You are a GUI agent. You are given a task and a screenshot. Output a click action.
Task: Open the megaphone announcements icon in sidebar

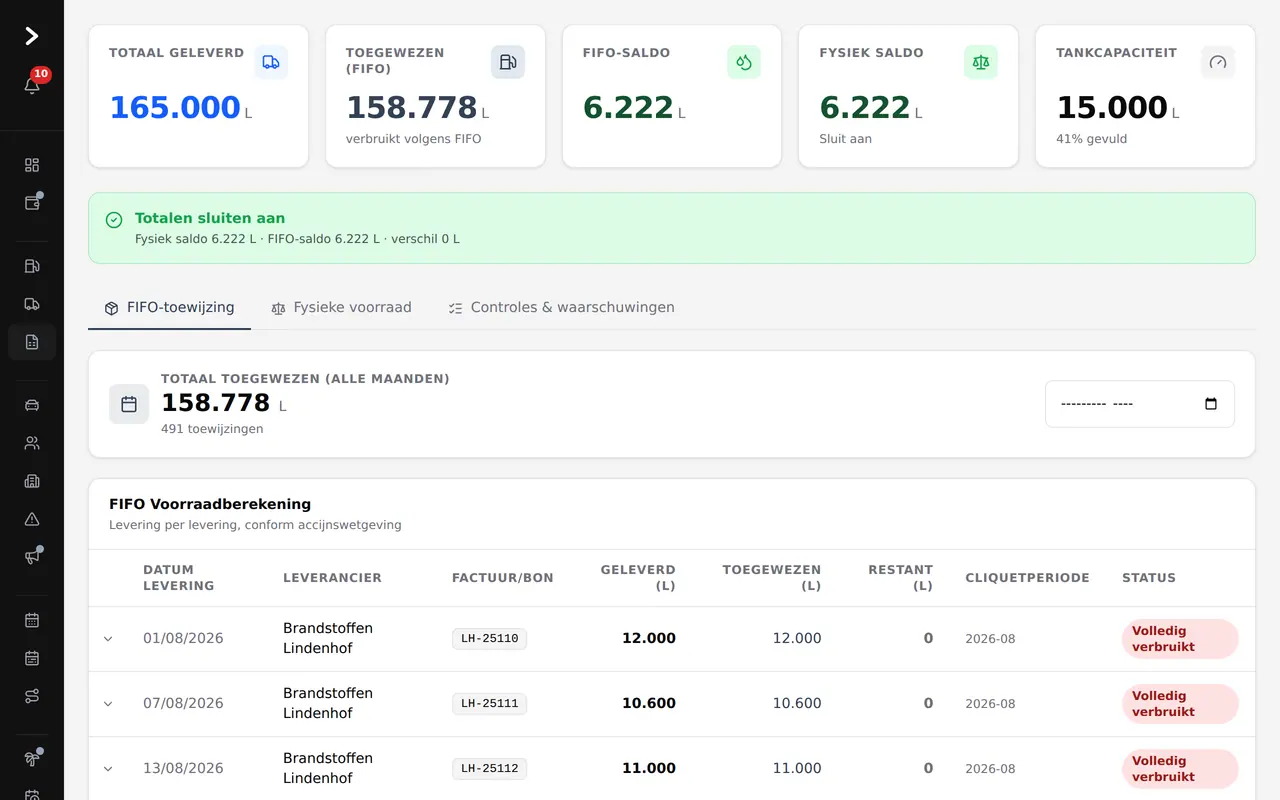pos(32,557)
